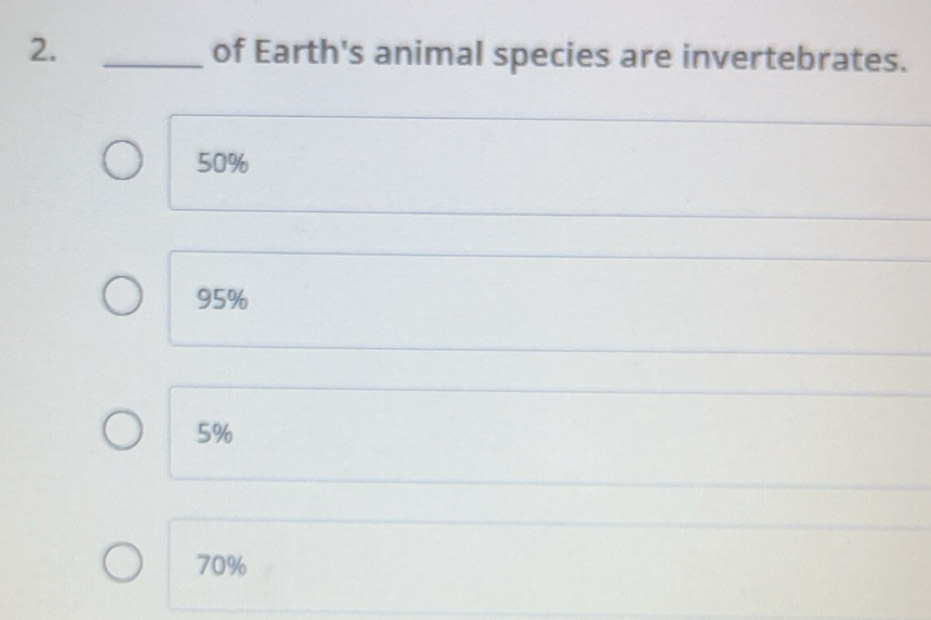Viewport: 931px width, 620px height.
Task: Click the first answer choice row
Action: pyautogui.click(x=450, y=161)
